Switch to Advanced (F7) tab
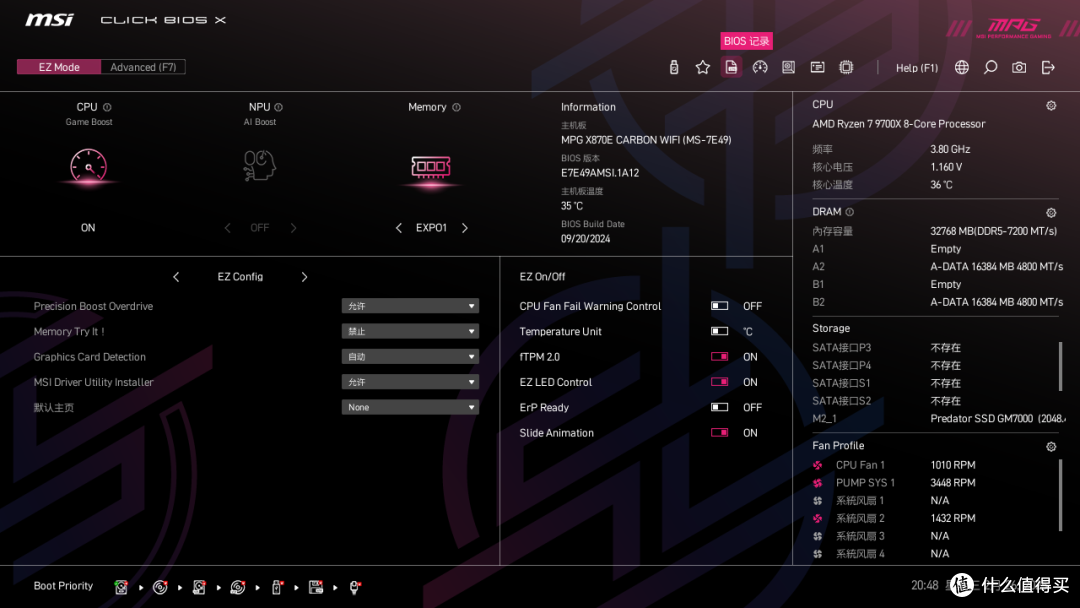The height and width of the screenshot is (608, 1080). pos(143,67)
